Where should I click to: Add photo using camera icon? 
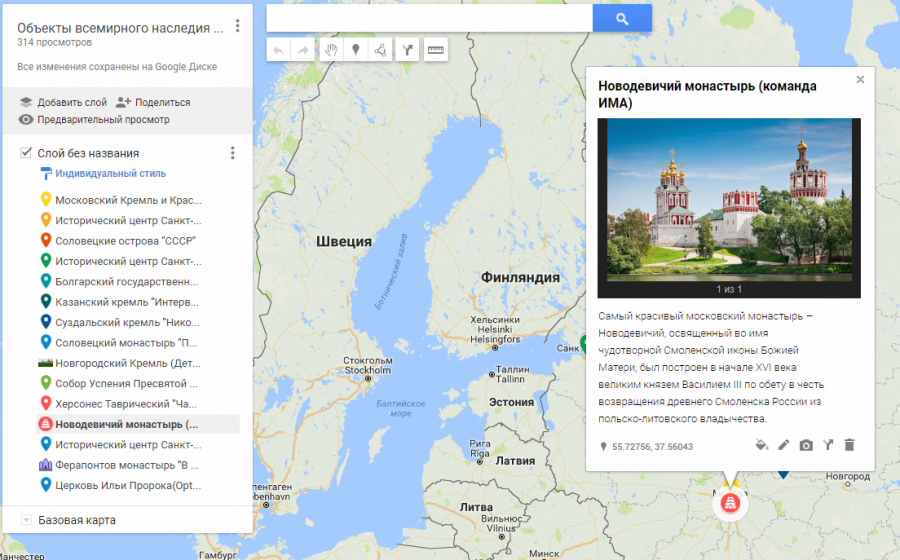[806, 445]
